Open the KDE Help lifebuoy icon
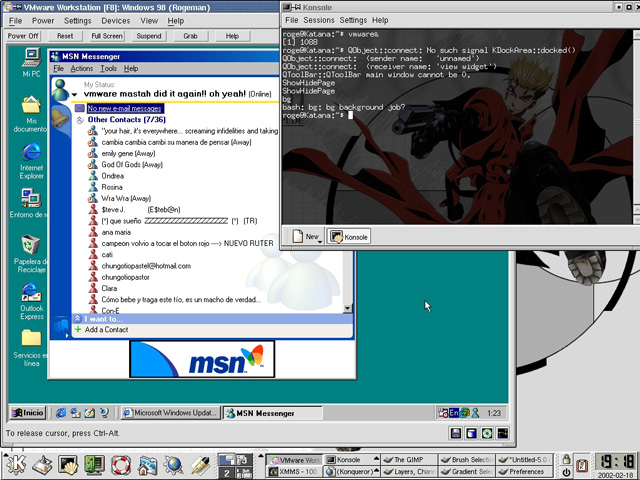The image size is (640, 480). [121, 465]
